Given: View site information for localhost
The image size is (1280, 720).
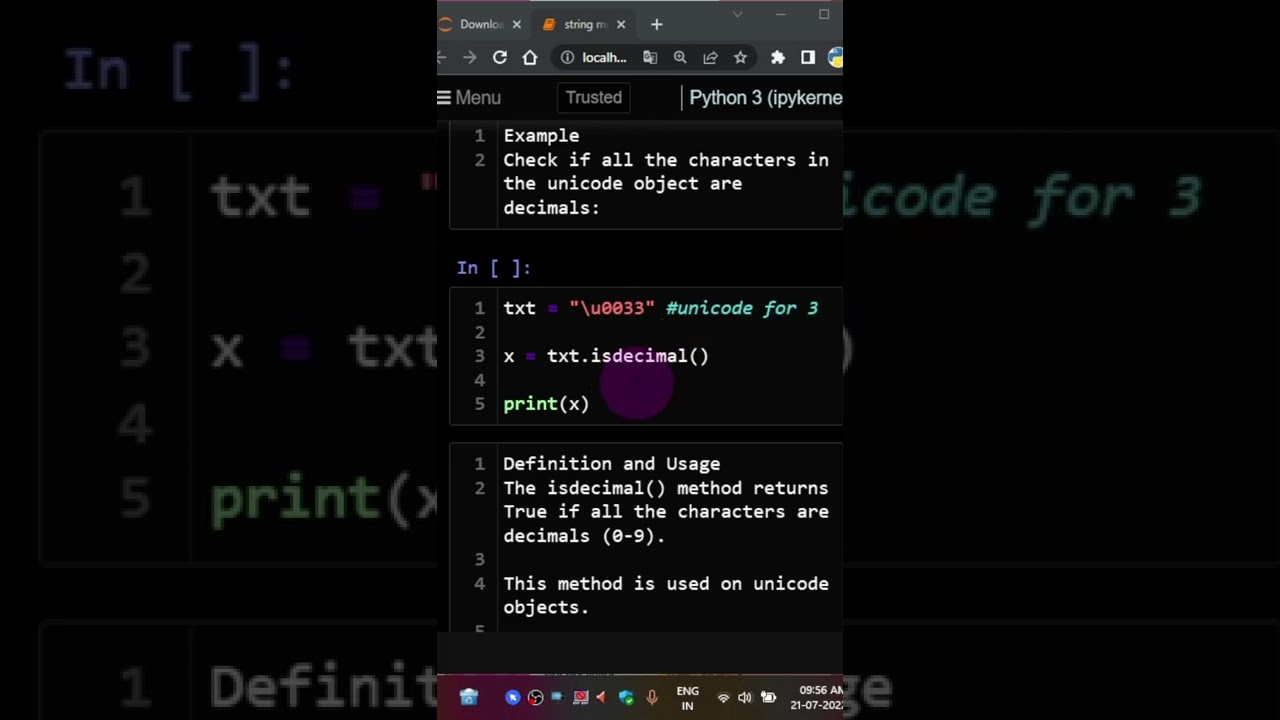Looking at the screenshot, I should tap(567, 57).
